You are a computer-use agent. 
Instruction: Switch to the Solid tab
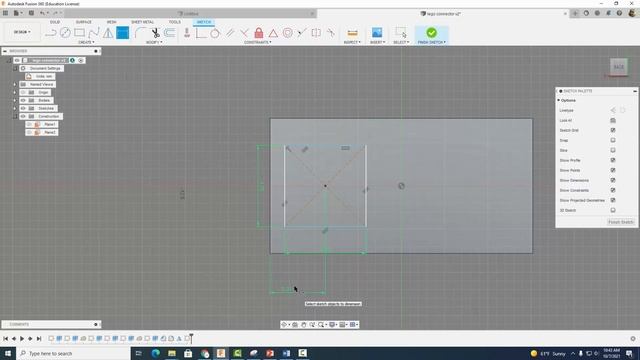(55, 22)
